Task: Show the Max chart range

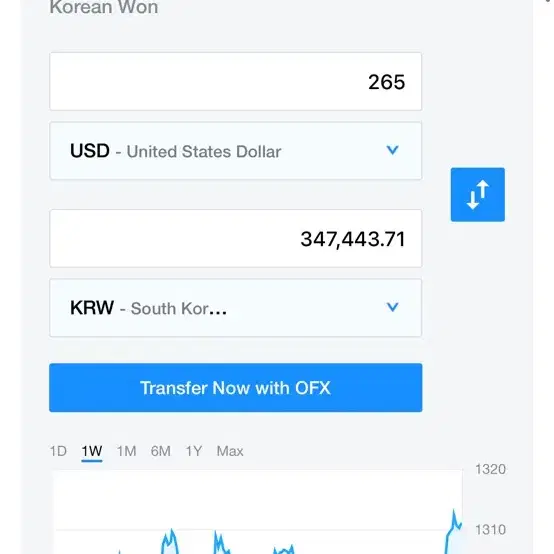Action: (x=230, y=451)
